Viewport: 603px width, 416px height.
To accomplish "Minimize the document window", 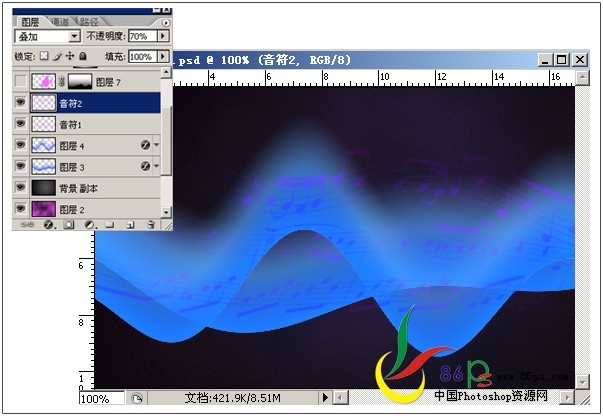I will tap(545, 60).
